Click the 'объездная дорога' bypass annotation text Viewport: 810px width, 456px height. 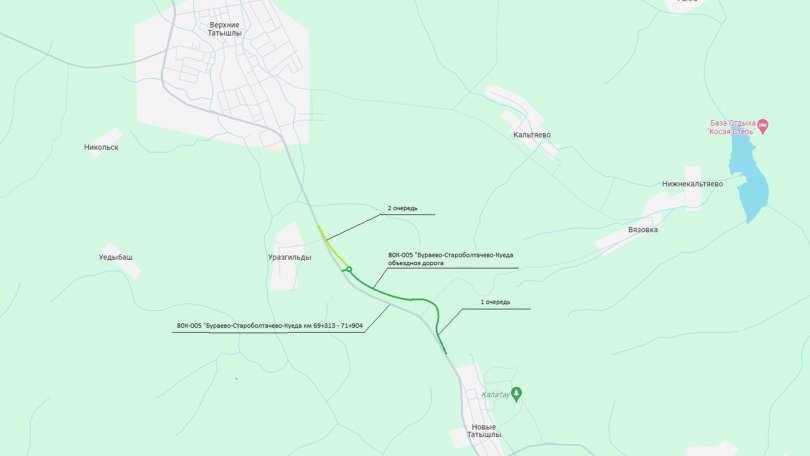416,263
